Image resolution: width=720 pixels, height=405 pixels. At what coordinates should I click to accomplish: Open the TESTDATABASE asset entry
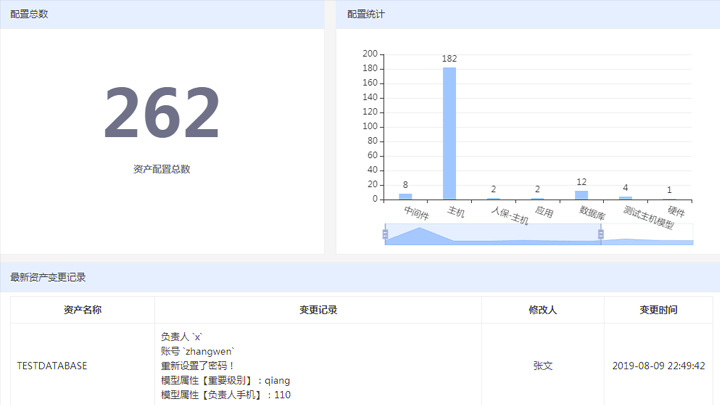pyautogui.click(x=52, y=366)
